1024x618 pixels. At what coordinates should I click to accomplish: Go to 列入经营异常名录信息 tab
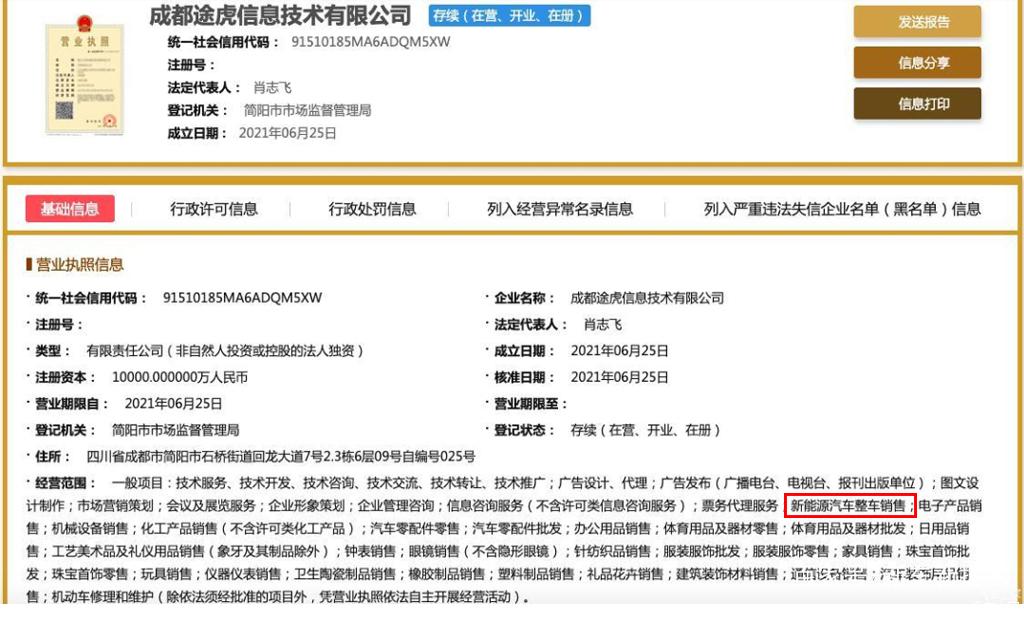pyautogui.click(x=560, y=209)
